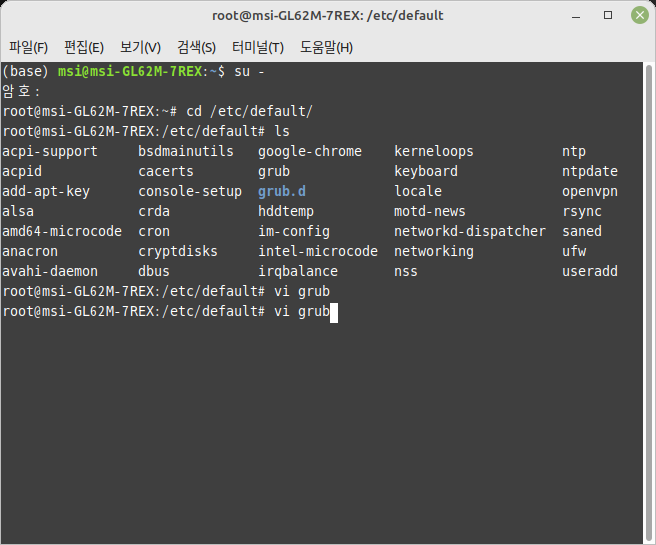Open the 검색(S) menu
Image resolution: width=656 pixels, height=545 pixels.
point(196,47)
